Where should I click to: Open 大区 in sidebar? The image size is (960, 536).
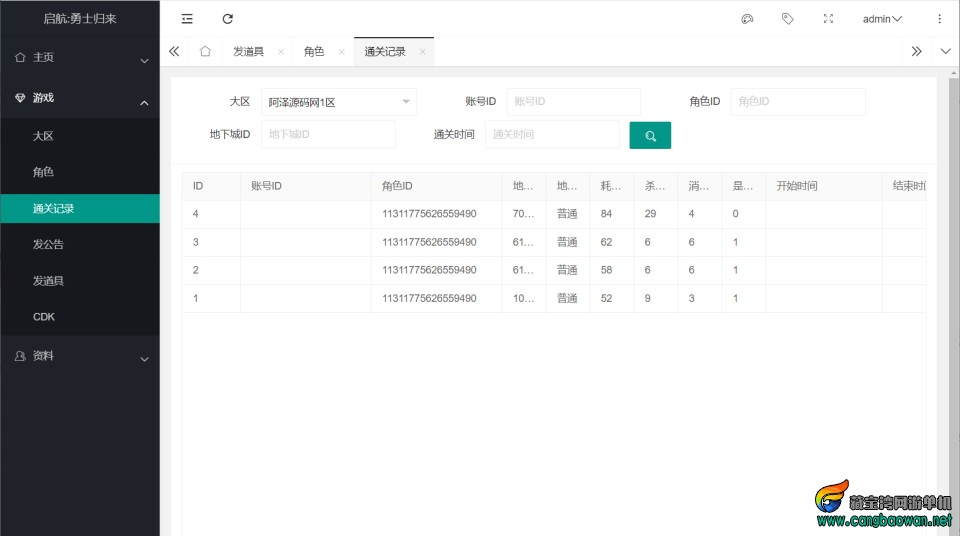pos(80,136)
